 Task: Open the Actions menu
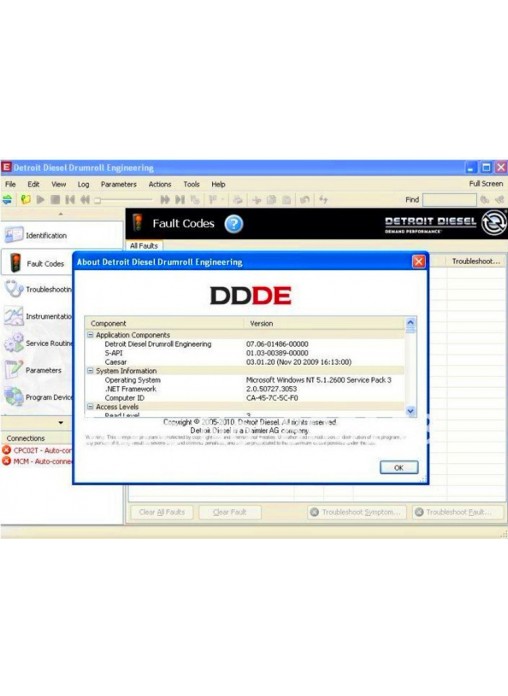(x=160, y=184)
